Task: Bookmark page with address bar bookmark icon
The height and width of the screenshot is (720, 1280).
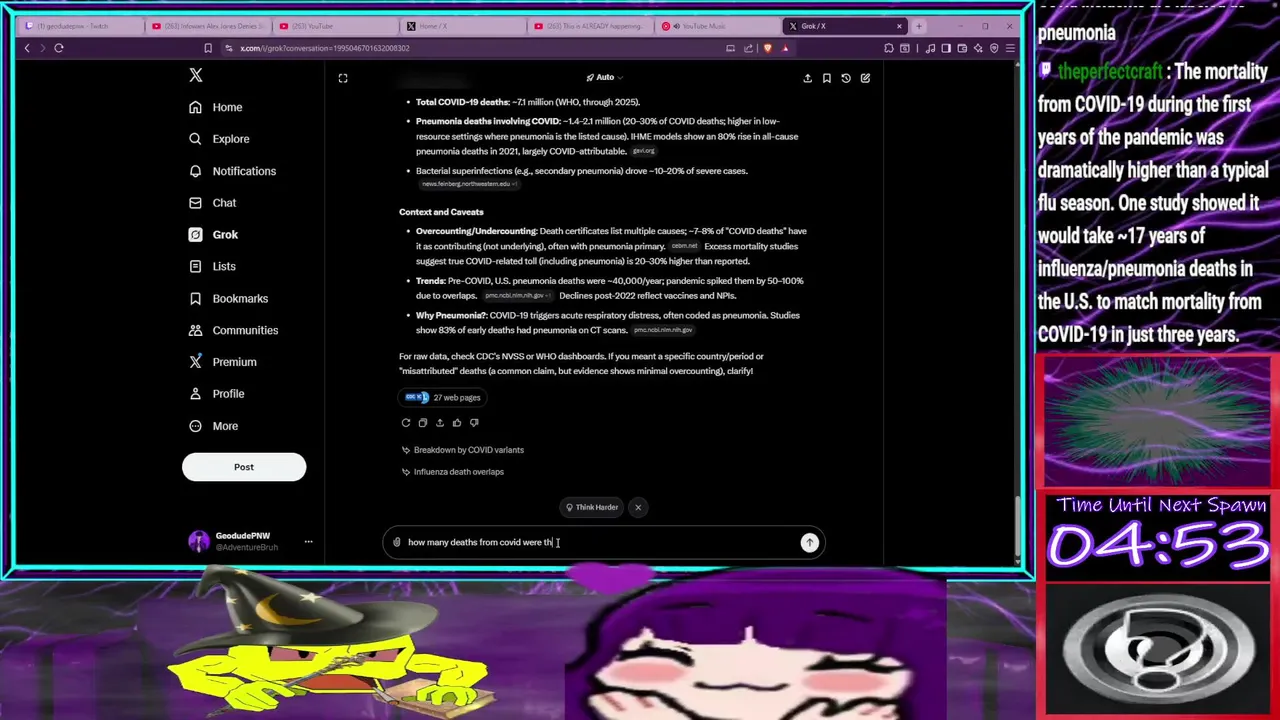Action: coord(208,48)
